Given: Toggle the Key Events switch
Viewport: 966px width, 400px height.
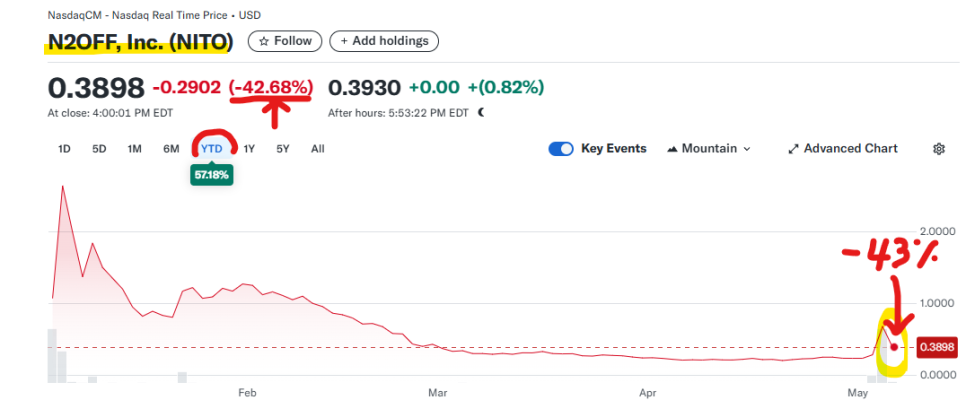Looking at the screenshot, I should [560, 149].
